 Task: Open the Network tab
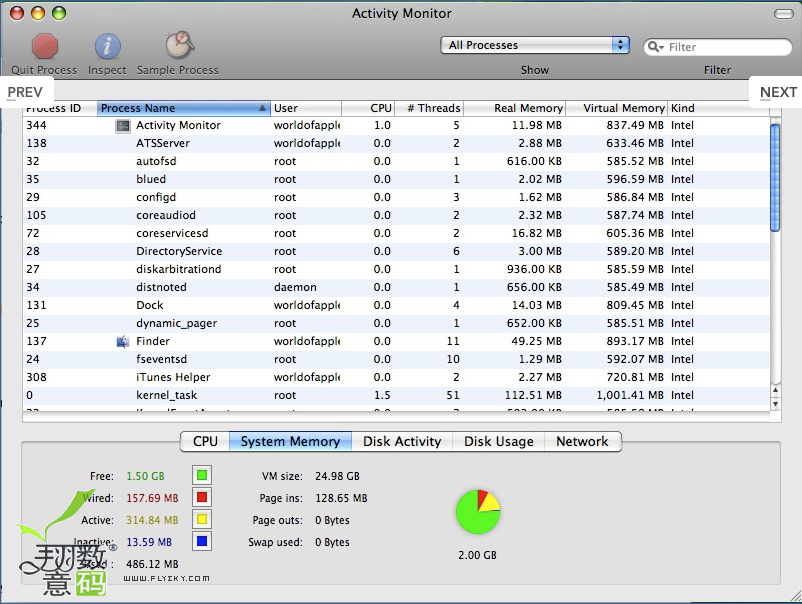tap(583, 441)
